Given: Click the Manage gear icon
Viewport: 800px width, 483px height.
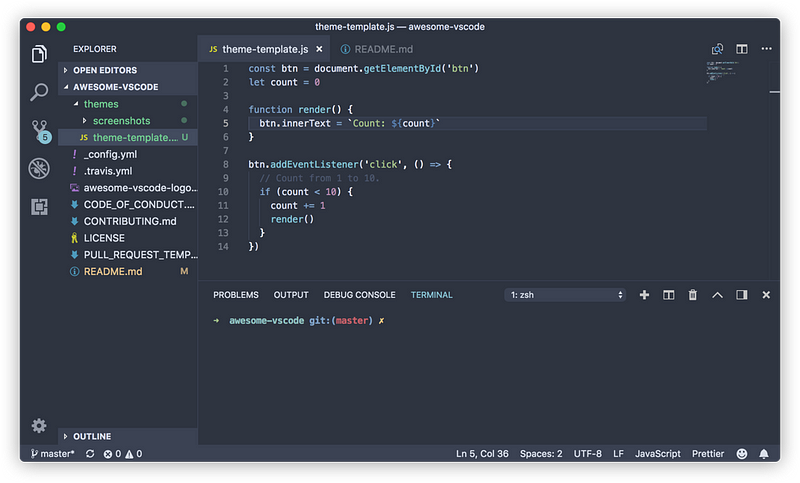Looking at the screenshot, I should coord(39,425).
